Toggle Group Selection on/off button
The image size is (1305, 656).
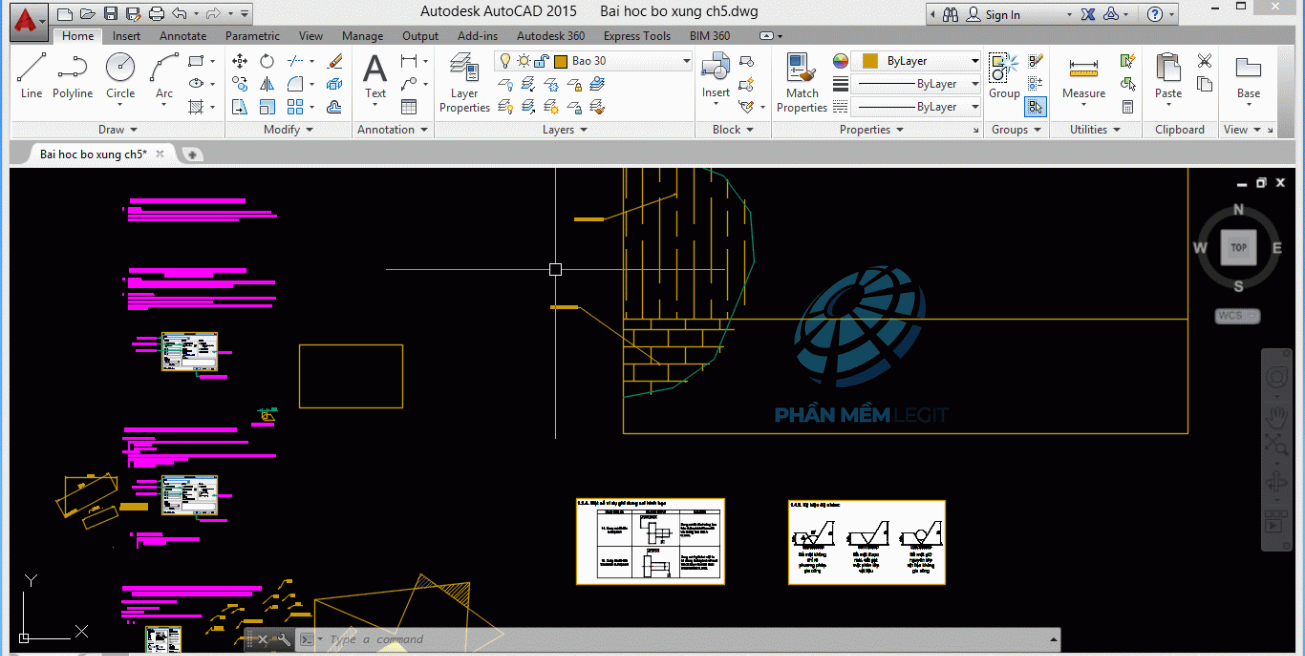[x=1035, y=107]
